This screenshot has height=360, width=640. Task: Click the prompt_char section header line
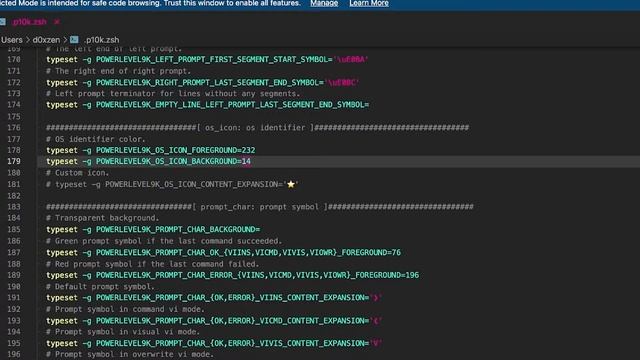[260, 207]
